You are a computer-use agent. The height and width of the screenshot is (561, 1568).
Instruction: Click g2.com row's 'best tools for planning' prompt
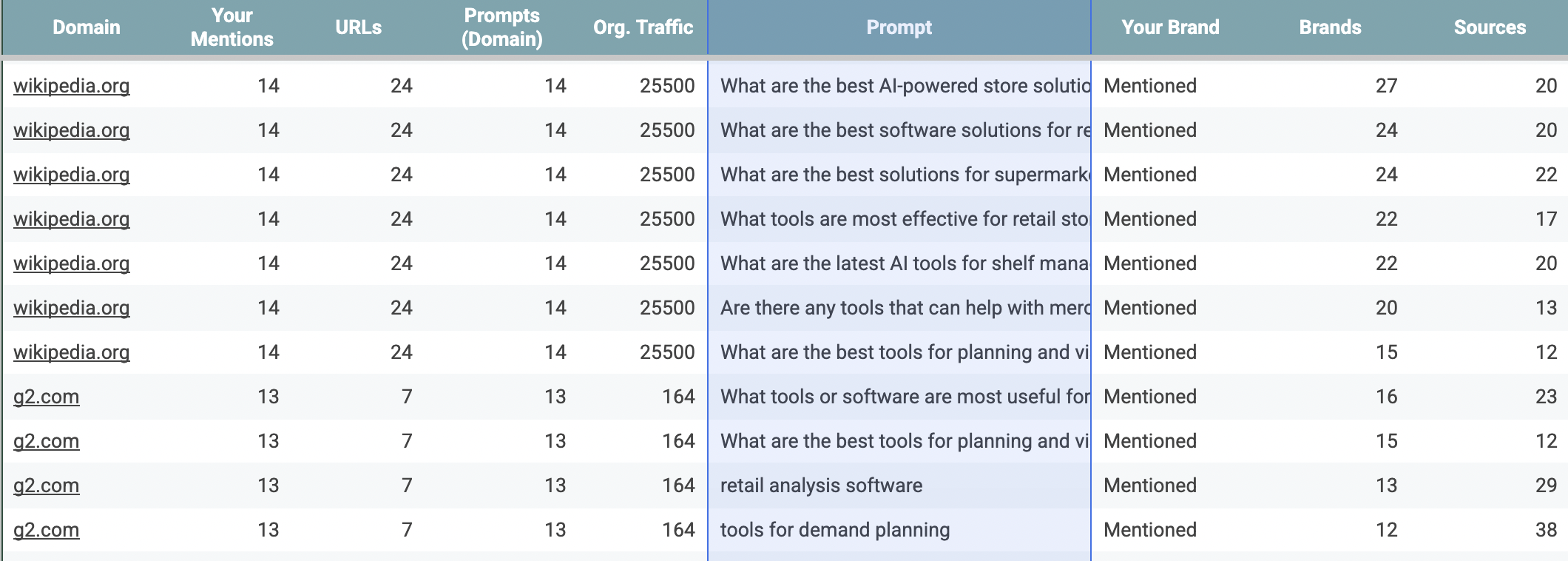click(x=905, y=441)
